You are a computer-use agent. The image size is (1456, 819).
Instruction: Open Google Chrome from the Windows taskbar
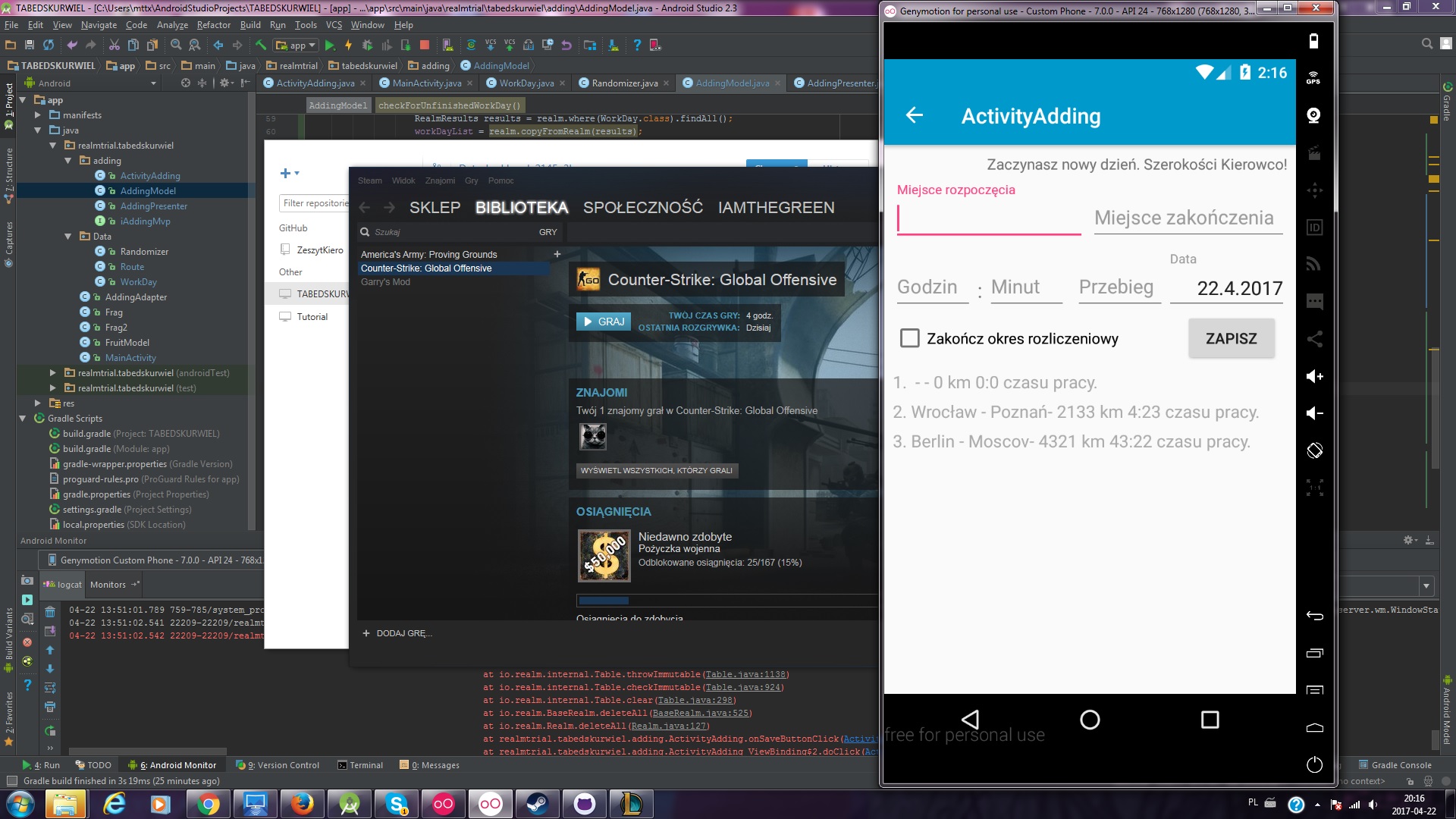click(207, 804)
